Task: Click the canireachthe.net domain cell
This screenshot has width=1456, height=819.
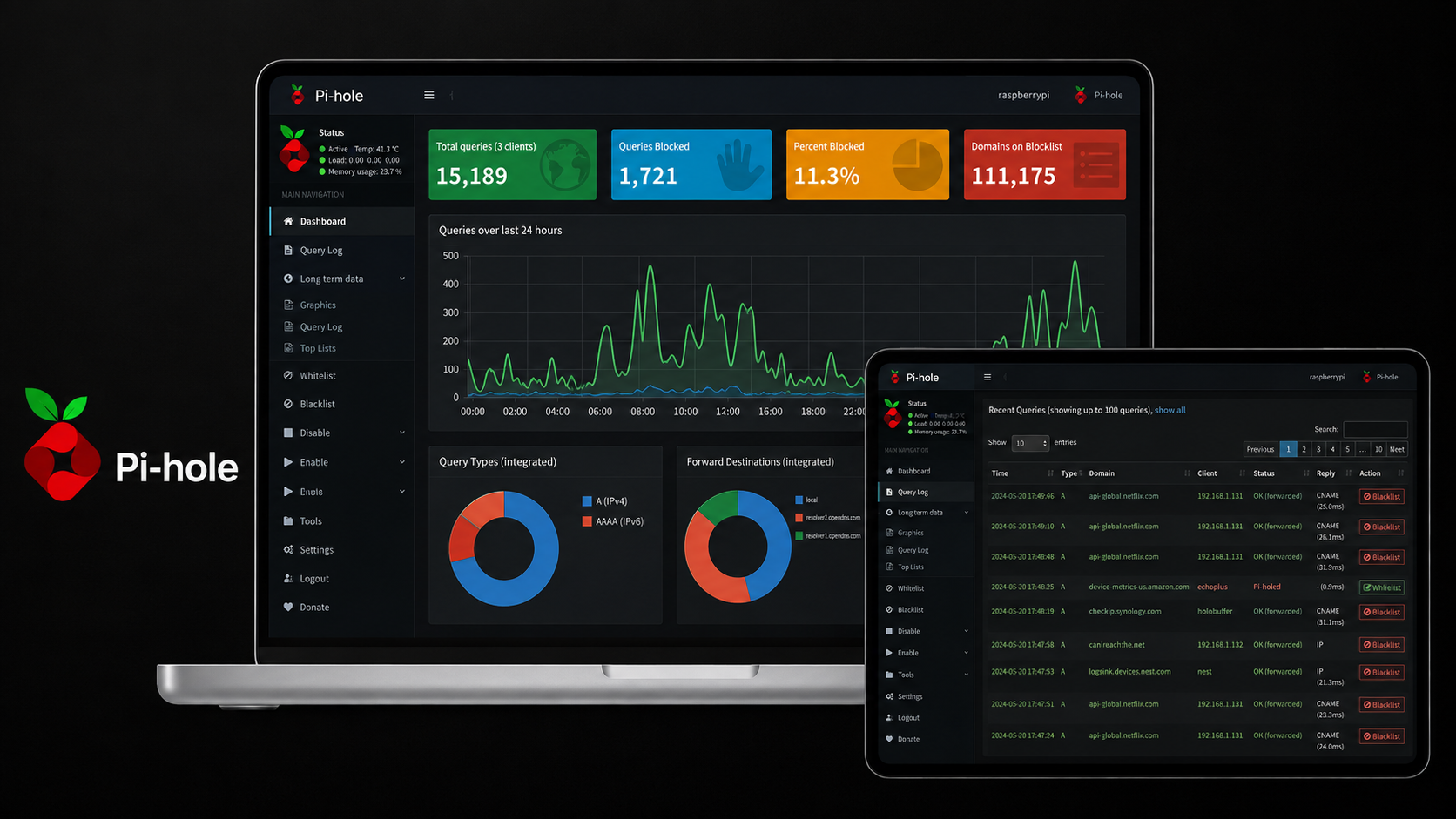Action: pyautogui.click(x=1117, y=645)
